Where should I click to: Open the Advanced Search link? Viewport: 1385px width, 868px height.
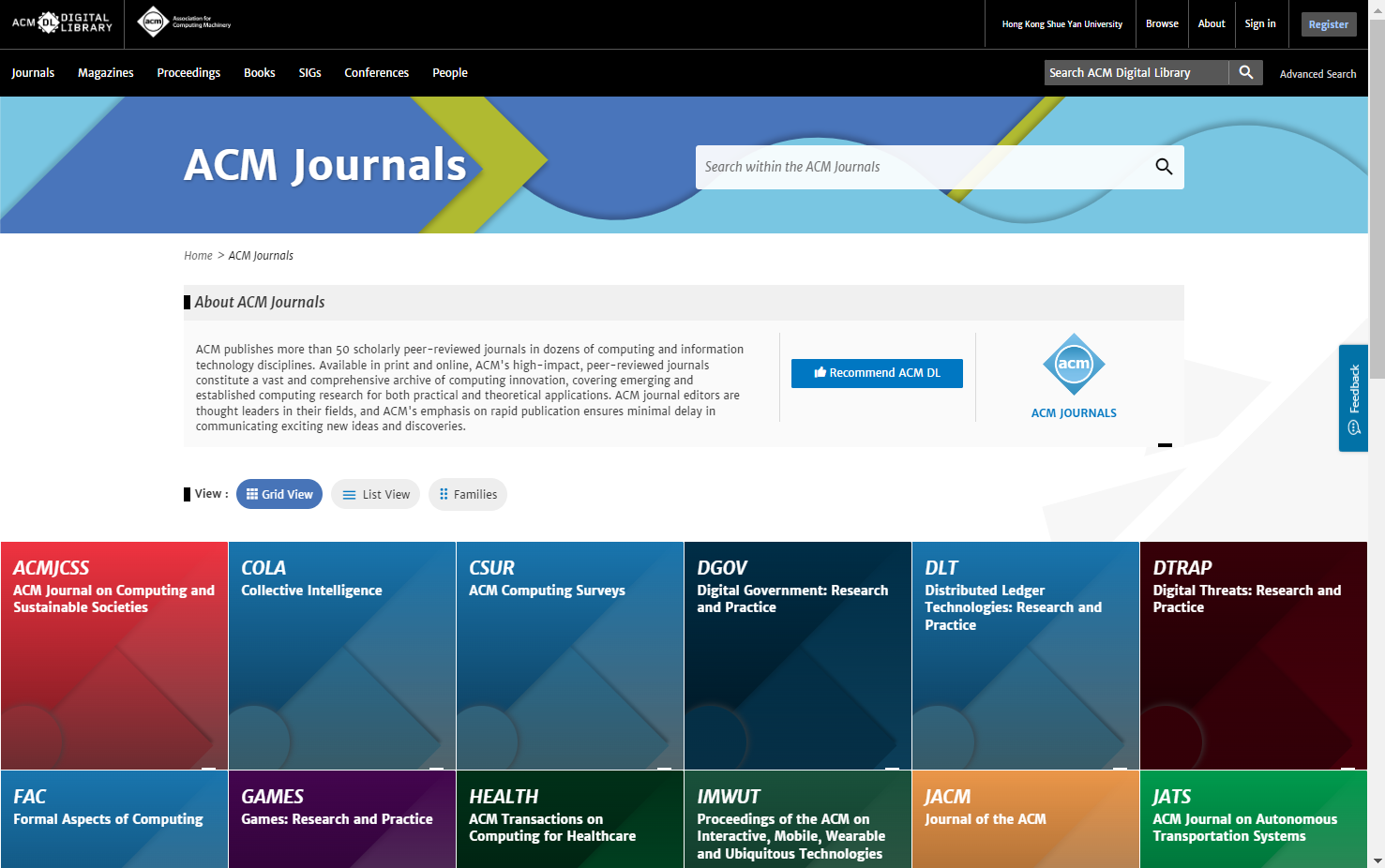1317,74
